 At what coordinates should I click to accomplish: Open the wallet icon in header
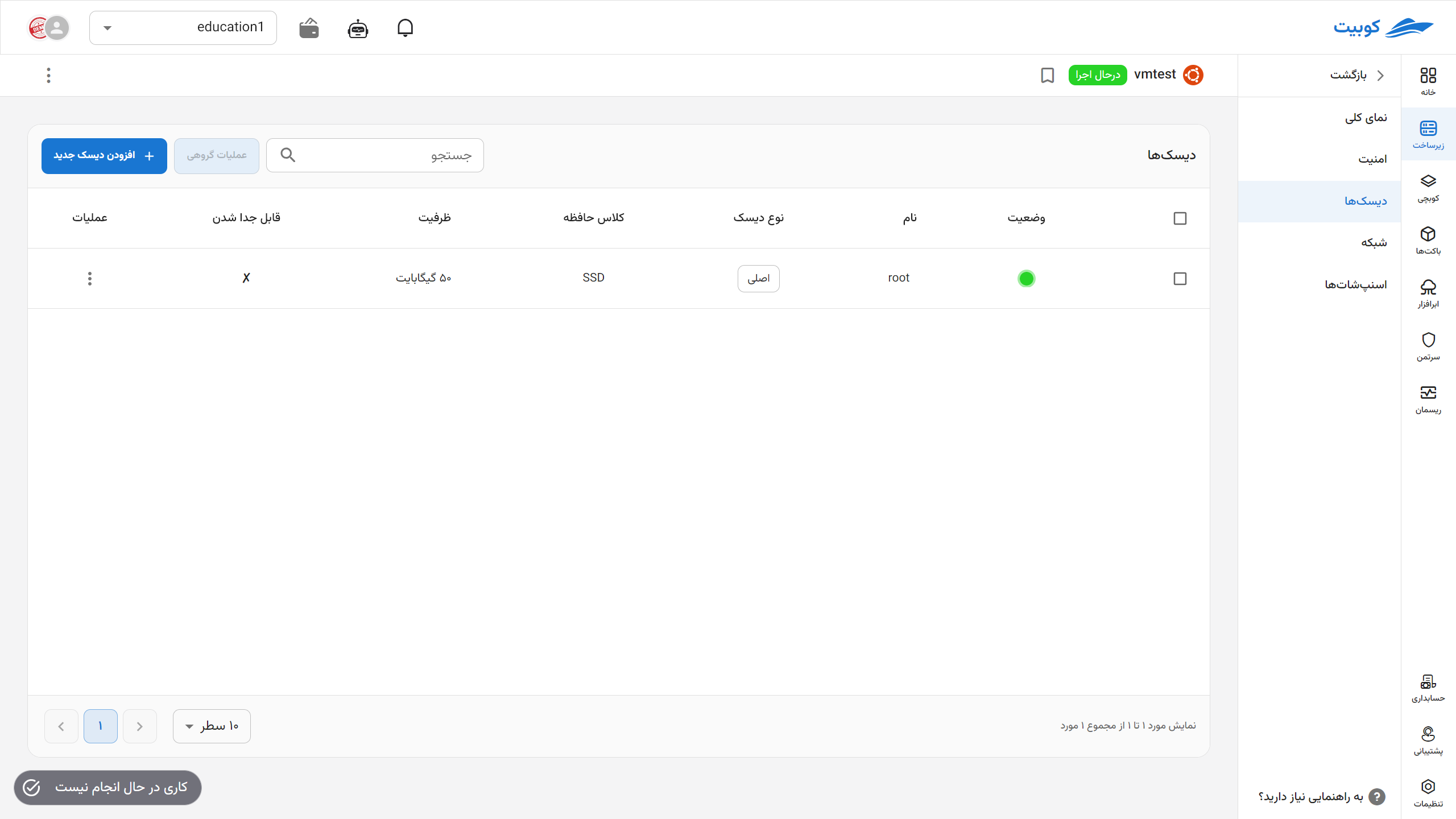(x=309, y=28)
